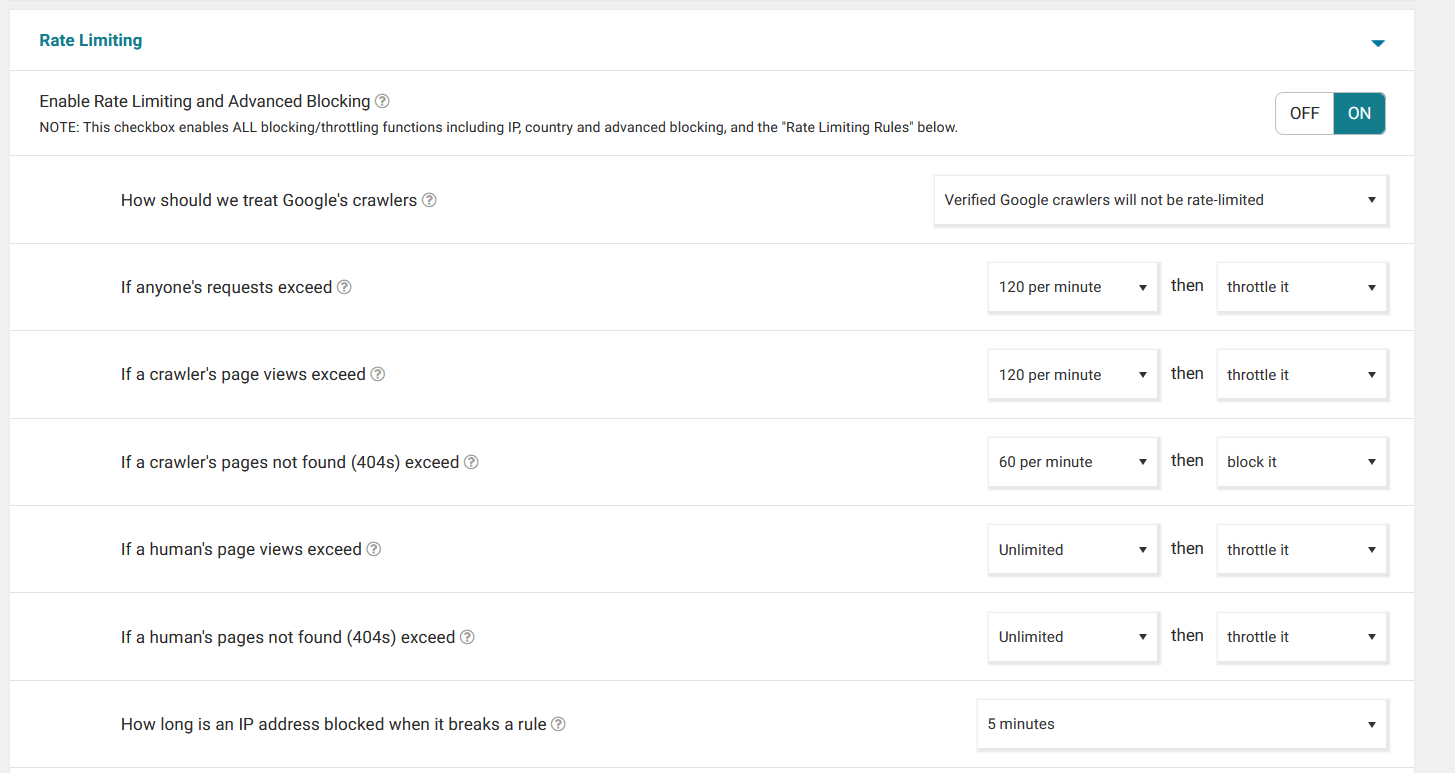The width and height of the screenshot is (1455, 773).
Task: Collapse the Rate Limiting section arrow
Action: tap(1378, 43)
